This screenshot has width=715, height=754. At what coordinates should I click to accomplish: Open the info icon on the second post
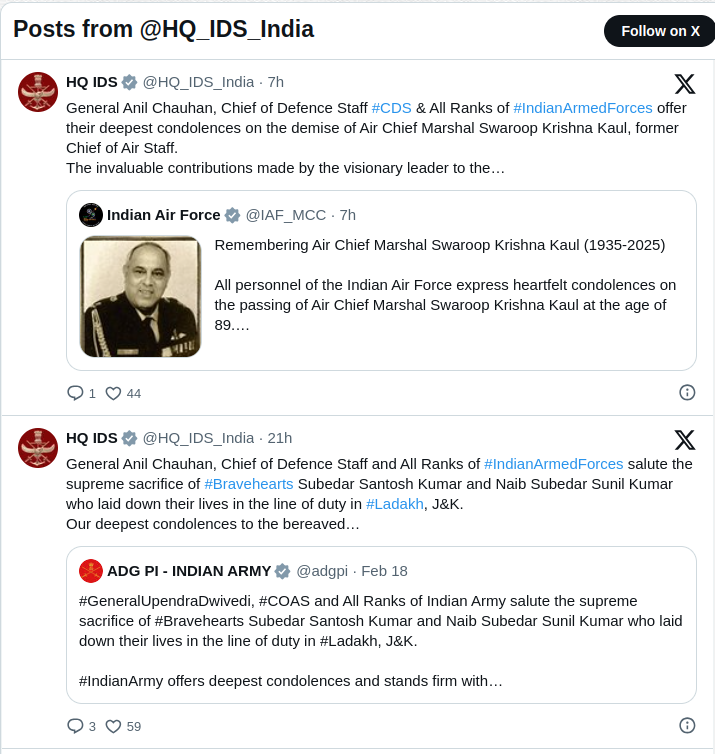pyautogui.click(x=687, y=725)
